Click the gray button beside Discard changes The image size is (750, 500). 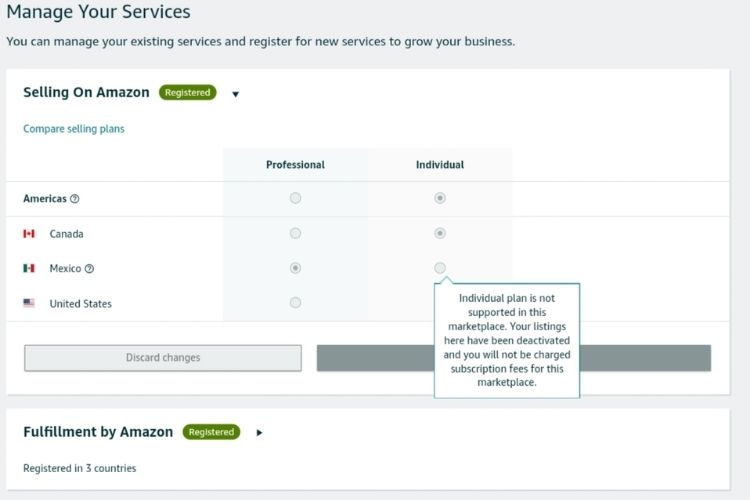645,358
